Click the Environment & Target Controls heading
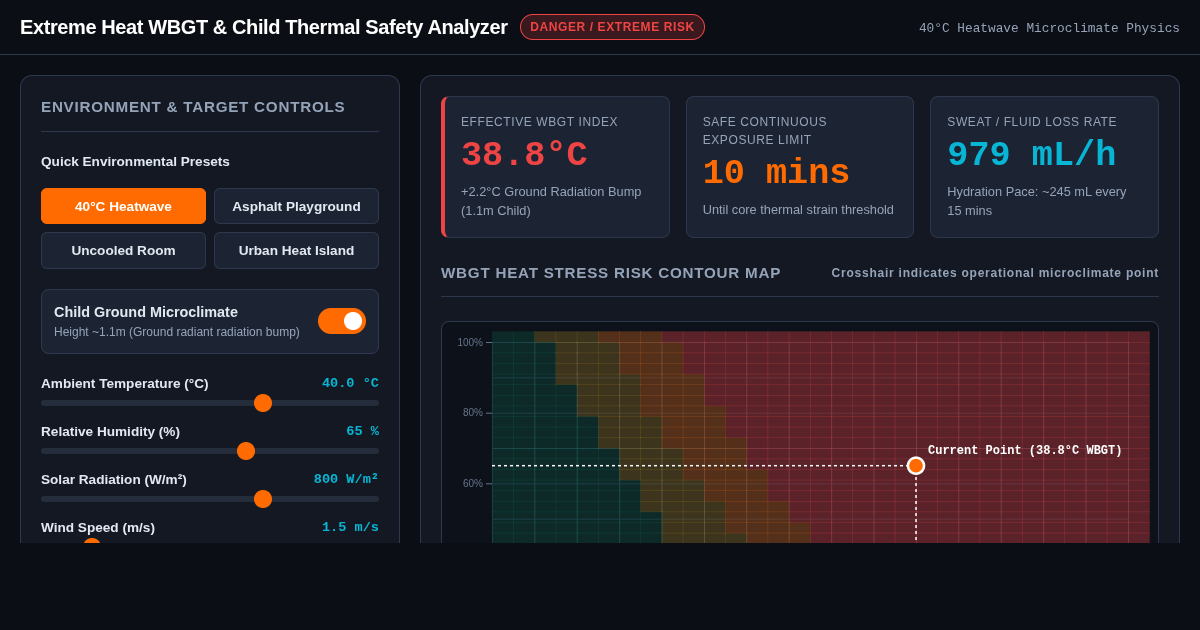 point(193,107)
